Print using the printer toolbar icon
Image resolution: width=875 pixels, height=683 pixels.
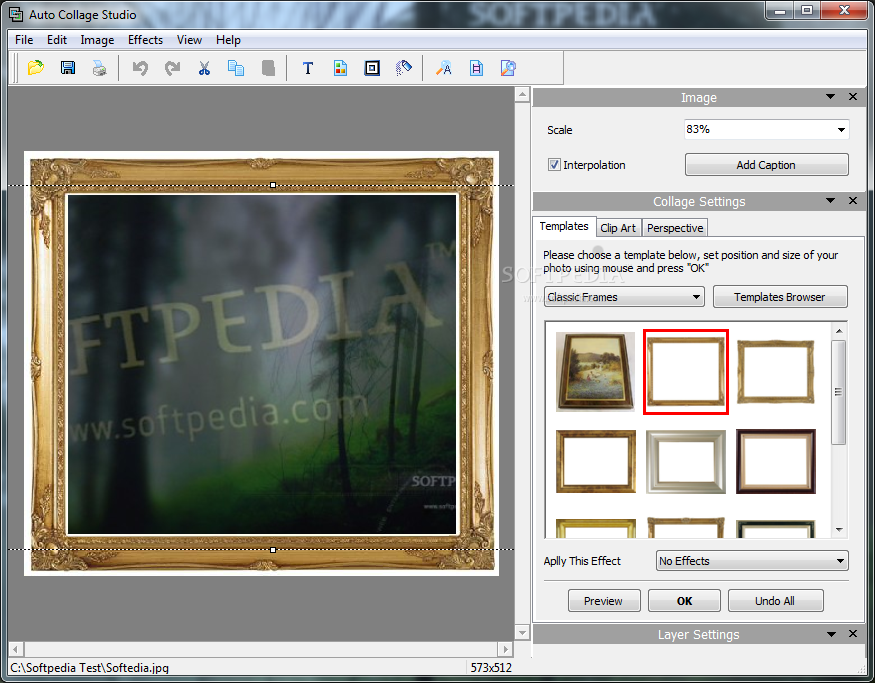(100, 68)
